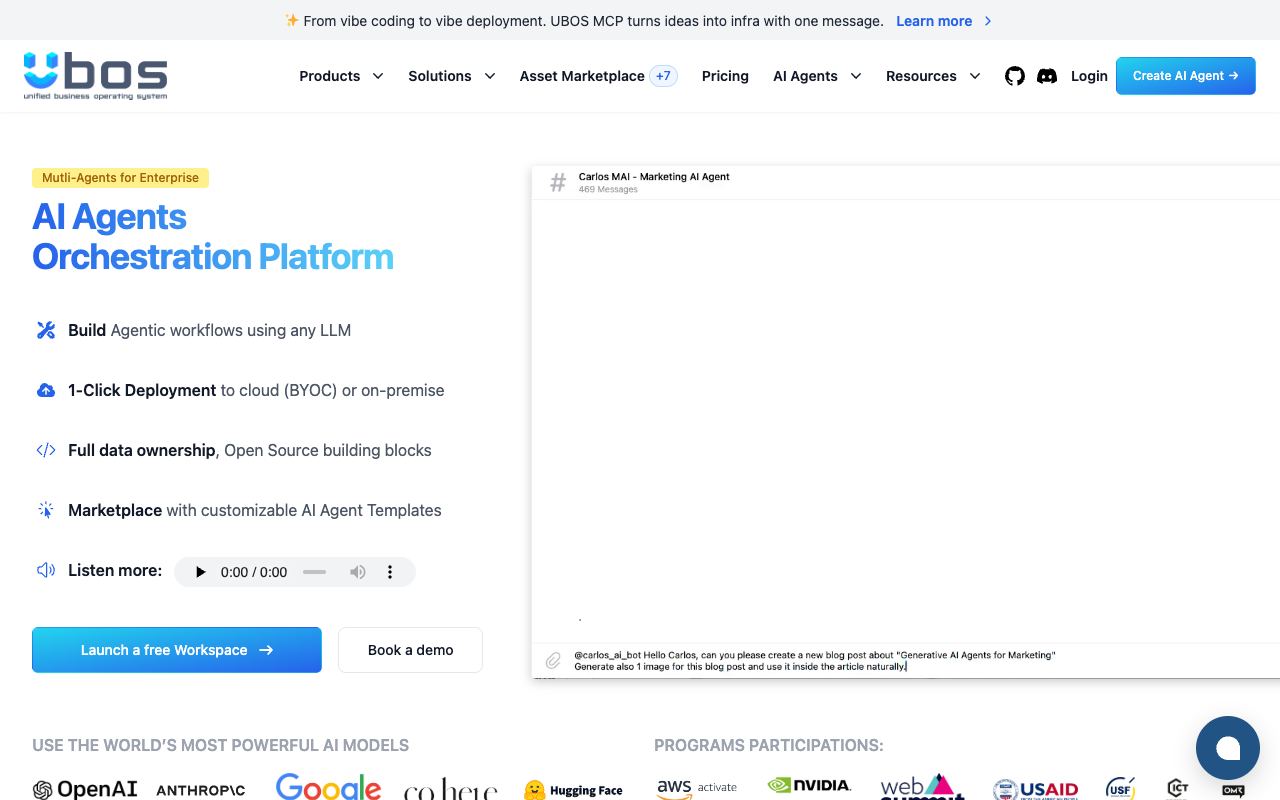This screenshot has width=1280, height=800.
Task: Click the OpenAI logo
Action: [x=85, y=790]
